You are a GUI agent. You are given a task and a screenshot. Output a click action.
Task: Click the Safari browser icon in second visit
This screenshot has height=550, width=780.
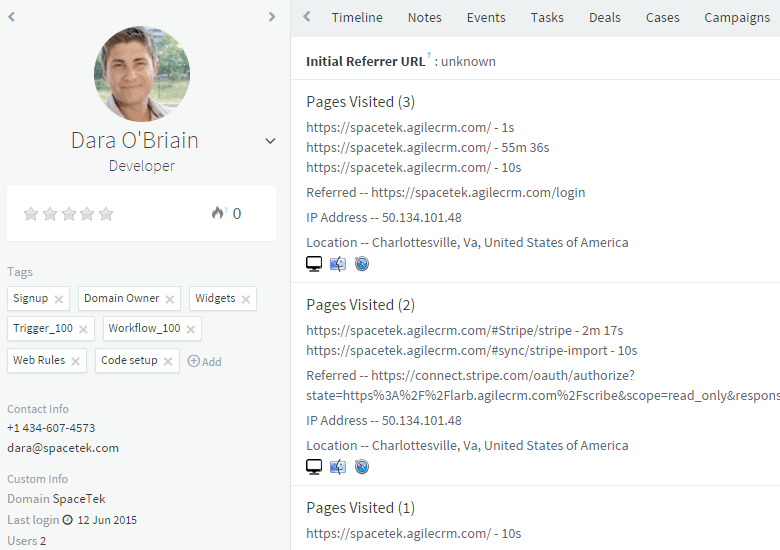362,466
